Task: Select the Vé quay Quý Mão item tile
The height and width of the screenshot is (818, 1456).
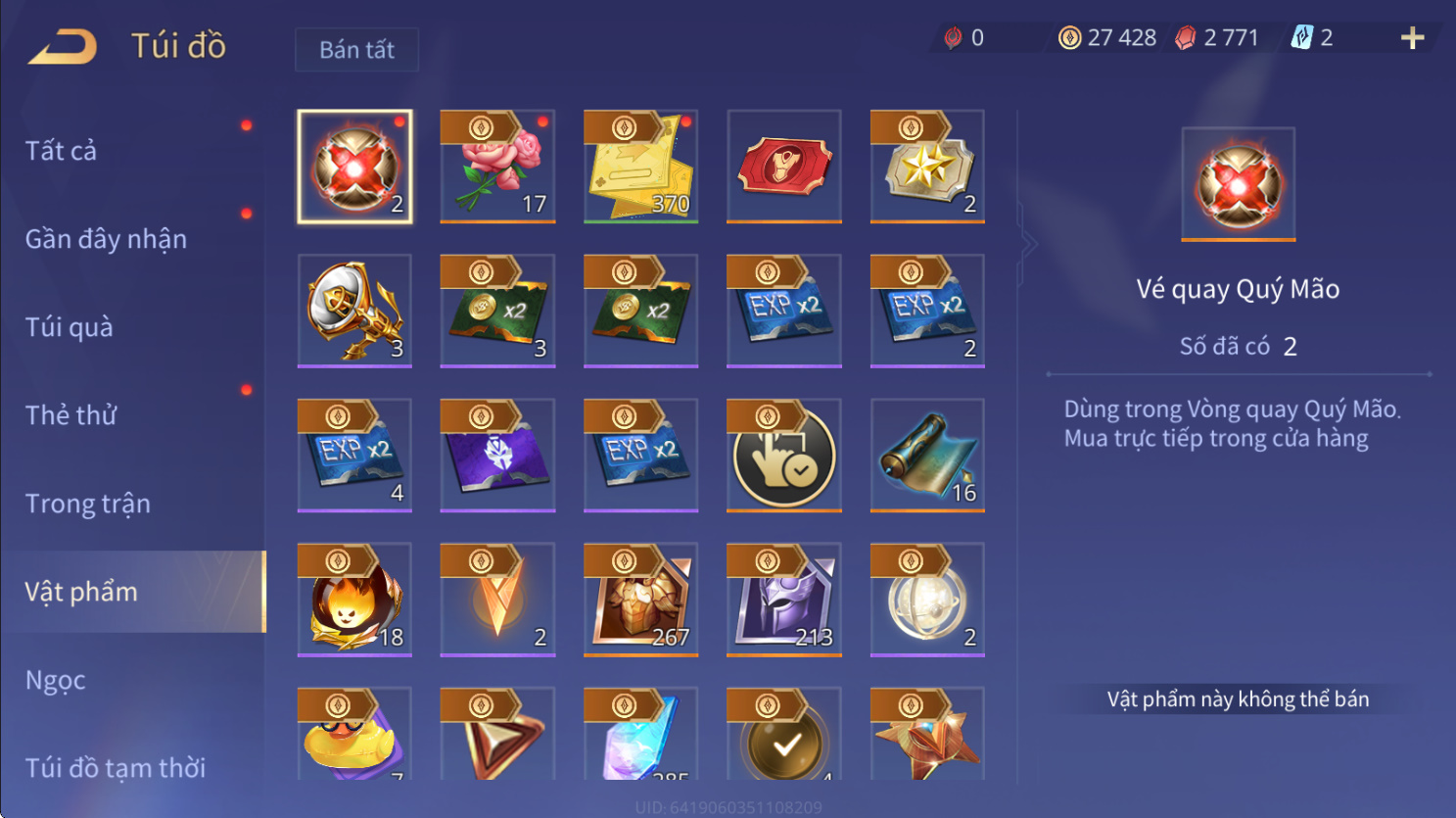Action: click(x=354, y=167)
